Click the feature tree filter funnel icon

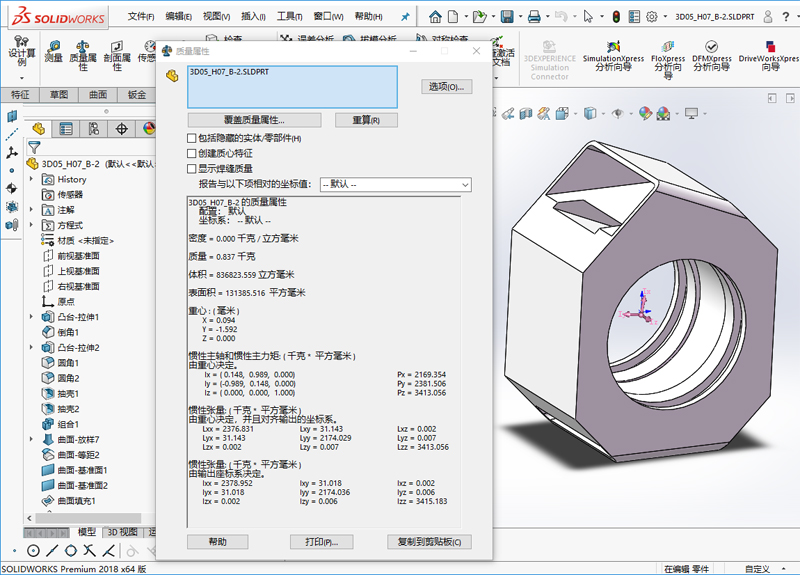(34, 147)
